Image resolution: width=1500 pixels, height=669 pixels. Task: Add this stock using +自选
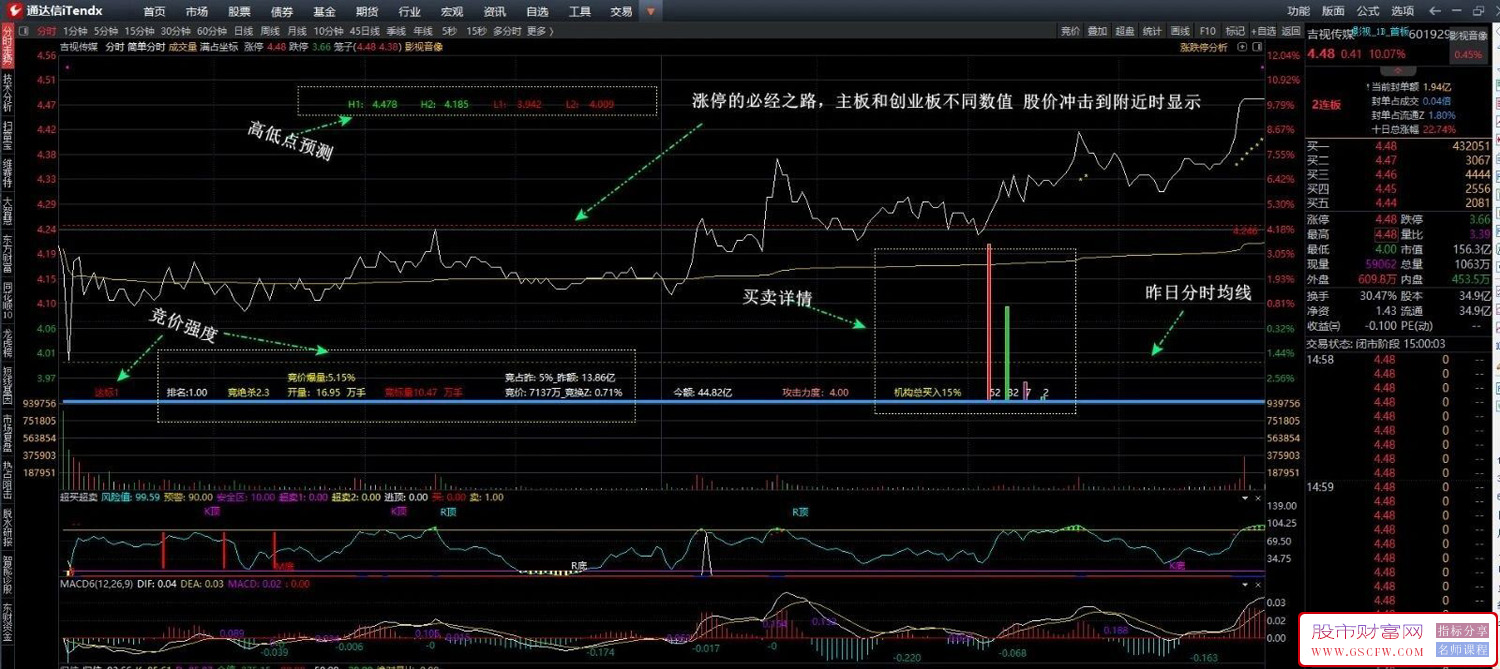[x=1262, y=31]
